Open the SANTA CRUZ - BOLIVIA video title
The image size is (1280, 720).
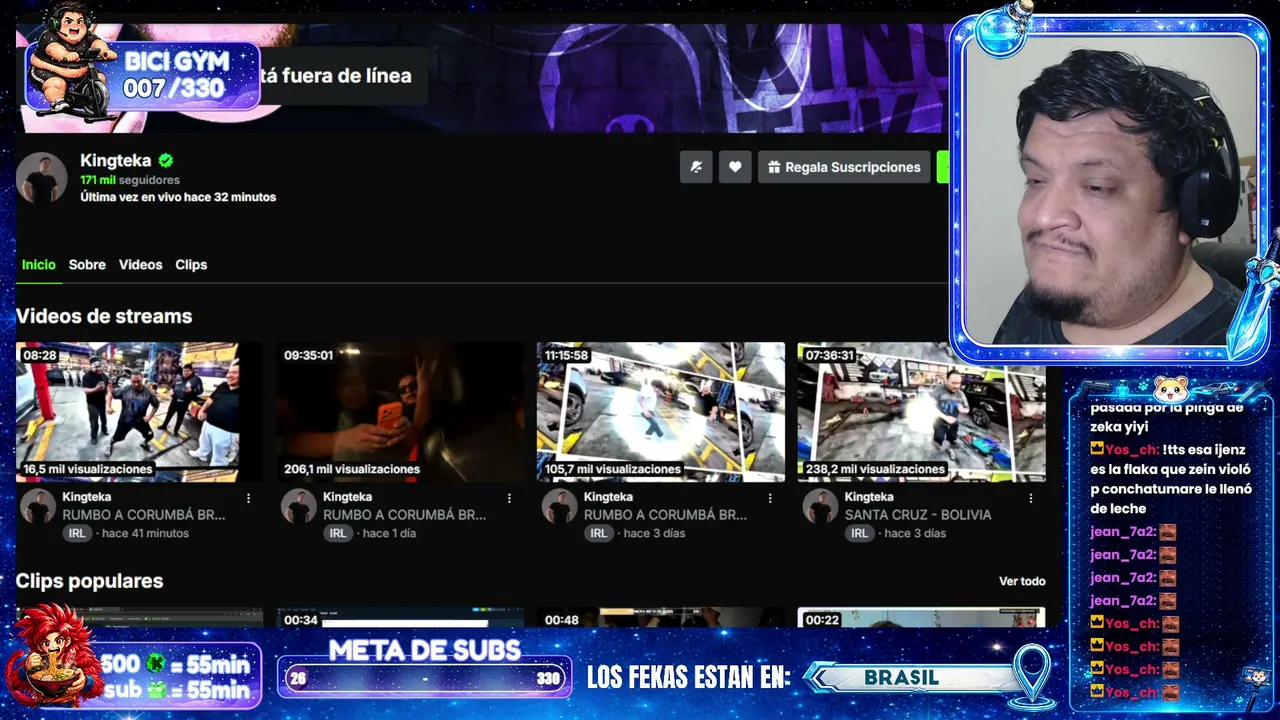918,515
